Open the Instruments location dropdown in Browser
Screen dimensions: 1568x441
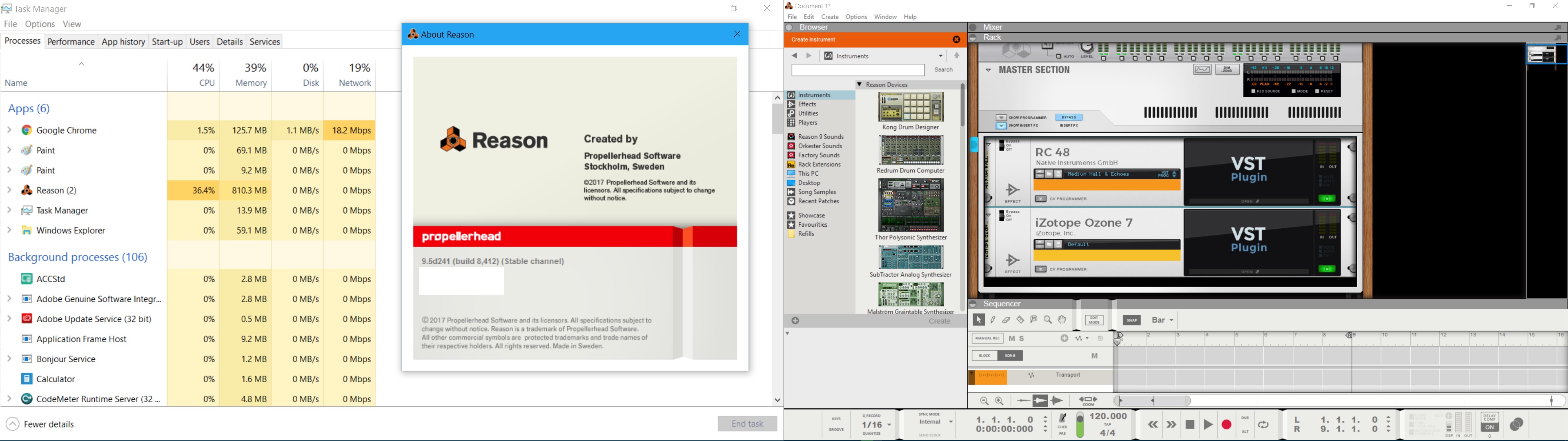[x=940, y=56]
